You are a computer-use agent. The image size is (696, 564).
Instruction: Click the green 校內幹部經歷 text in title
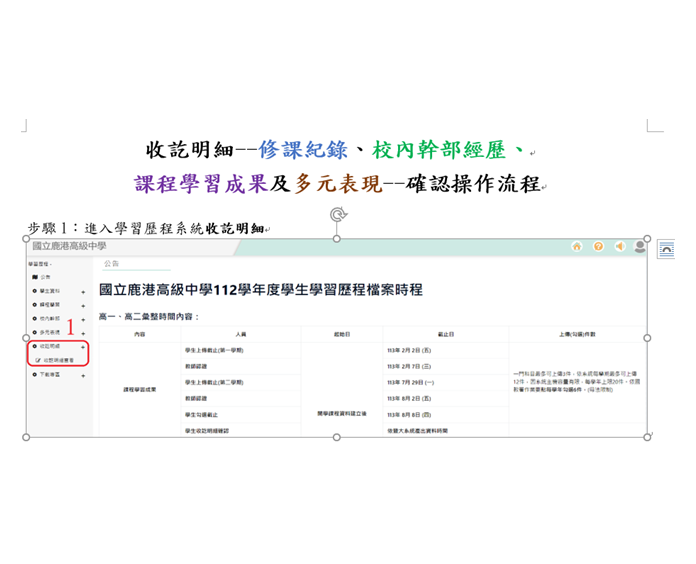point(439,150)
